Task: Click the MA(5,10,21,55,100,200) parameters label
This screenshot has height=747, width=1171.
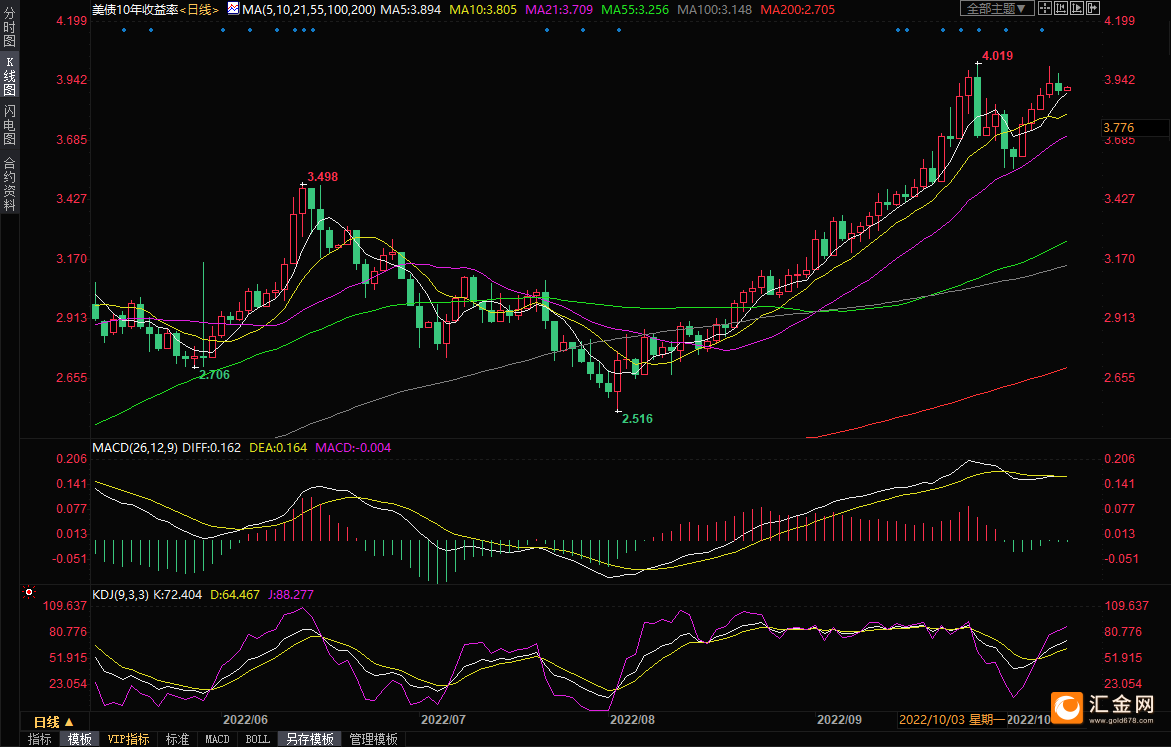Action: pyautogui.click(x=309, y=10)
